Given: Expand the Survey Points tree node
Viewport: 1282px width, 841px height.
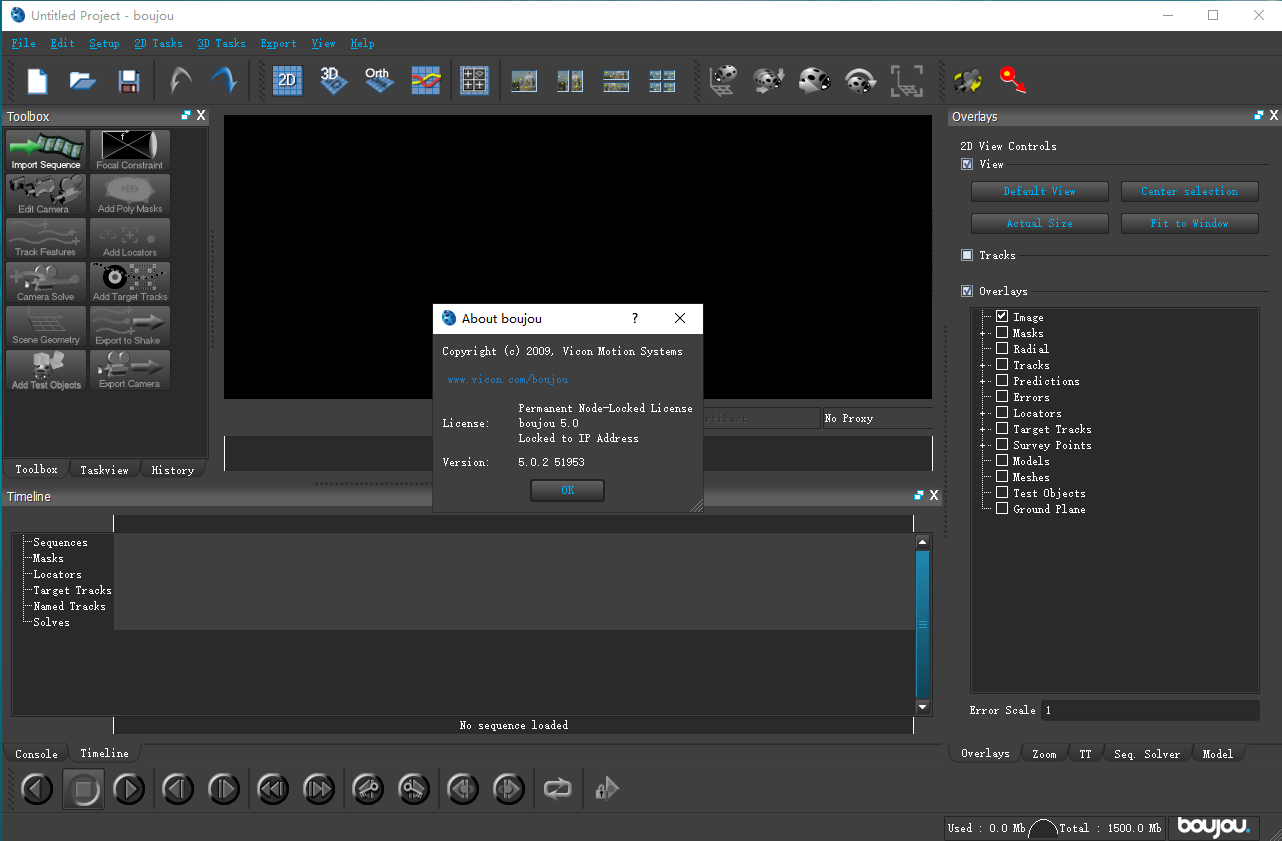Looking at the screenshot, I should 984,445.
